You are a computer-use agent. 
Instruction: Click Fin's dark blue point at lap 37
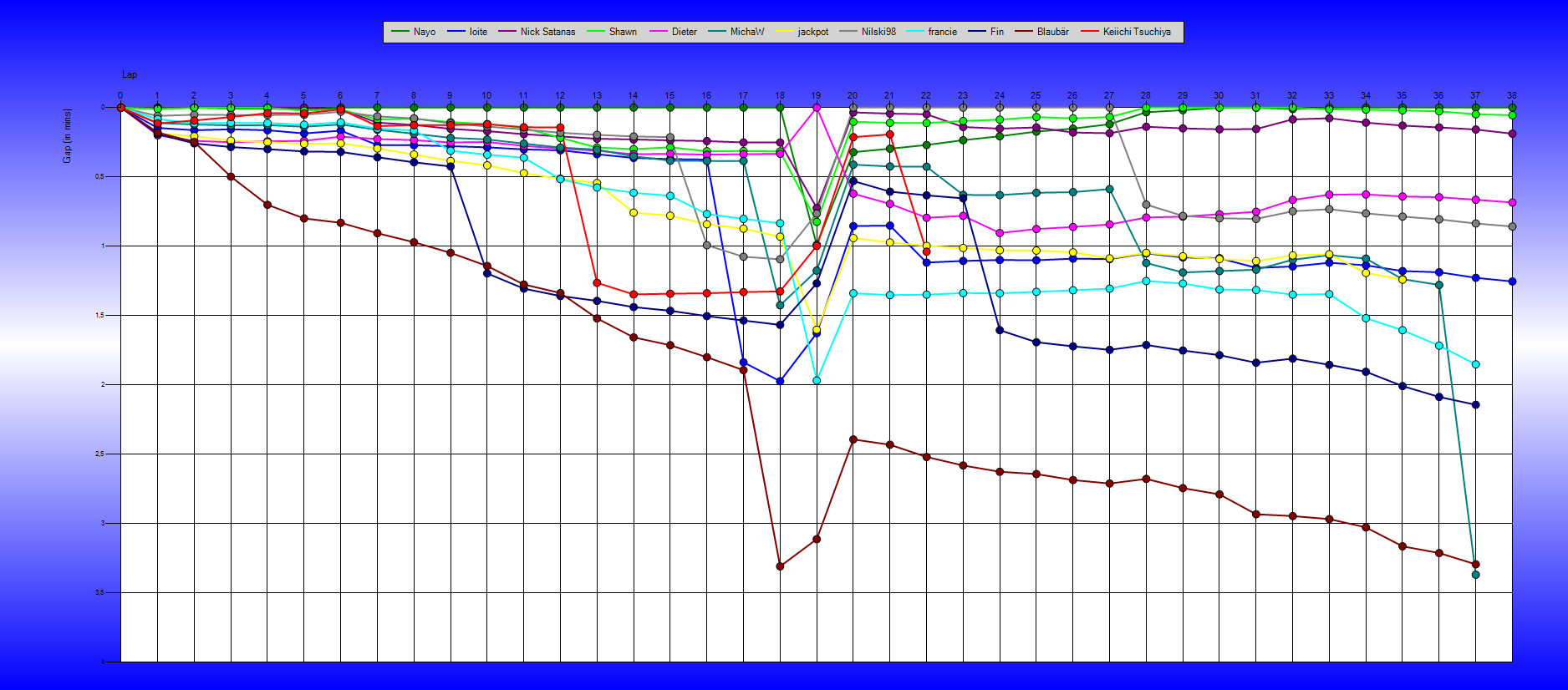[x=1475, y=404]
